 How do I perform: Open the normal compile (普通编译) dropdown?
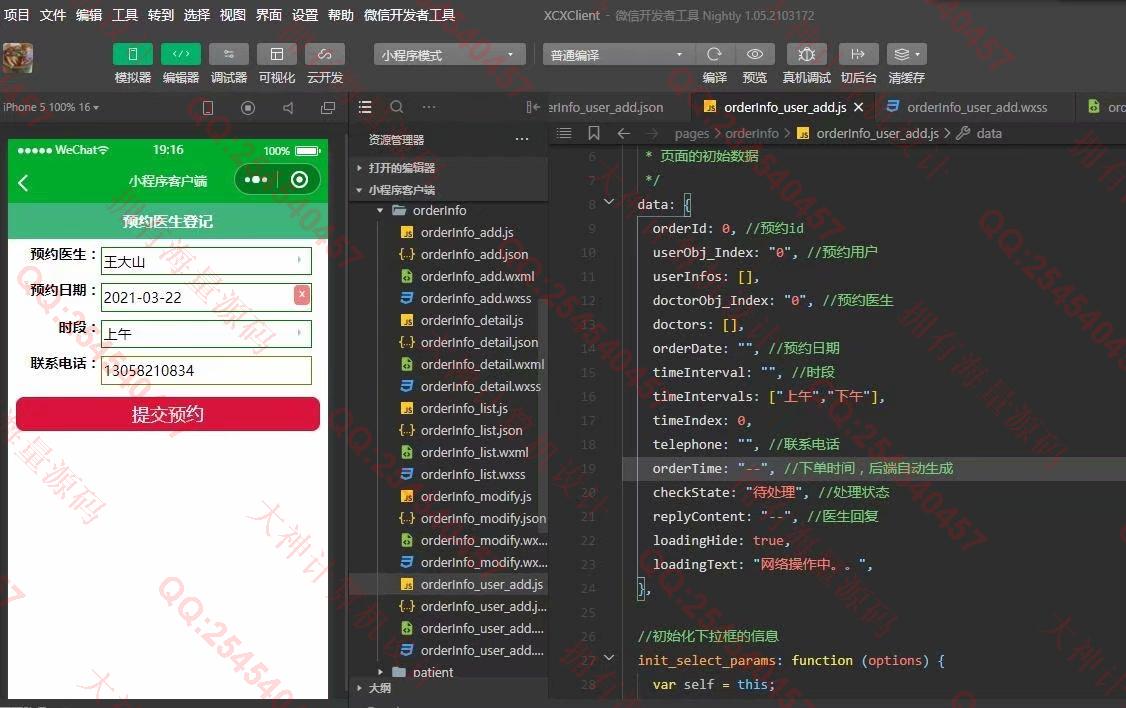pos(618,55)
